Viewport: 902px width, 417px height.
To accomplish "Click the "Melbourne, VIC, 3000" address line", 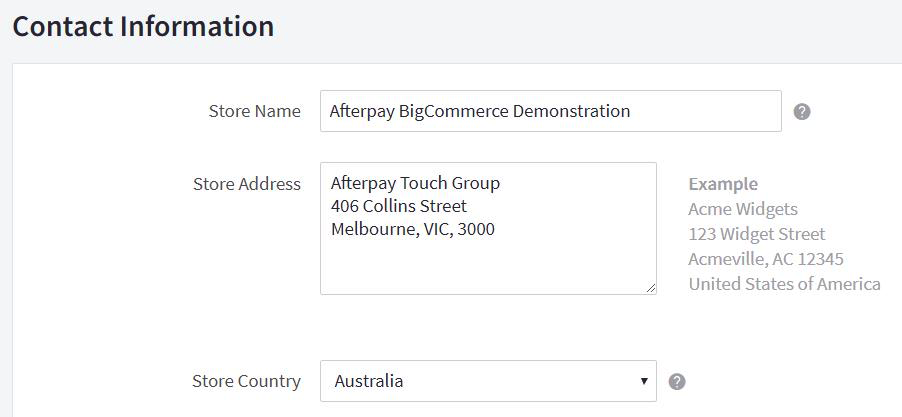I will (412, 229).
